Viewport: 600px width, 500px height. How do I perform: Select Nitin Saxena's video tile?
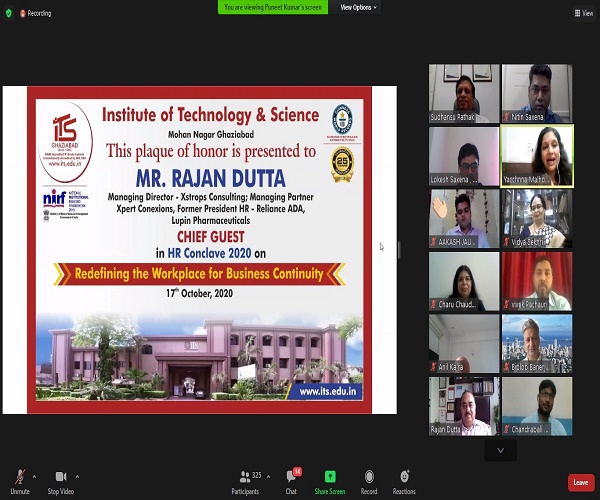537,93
